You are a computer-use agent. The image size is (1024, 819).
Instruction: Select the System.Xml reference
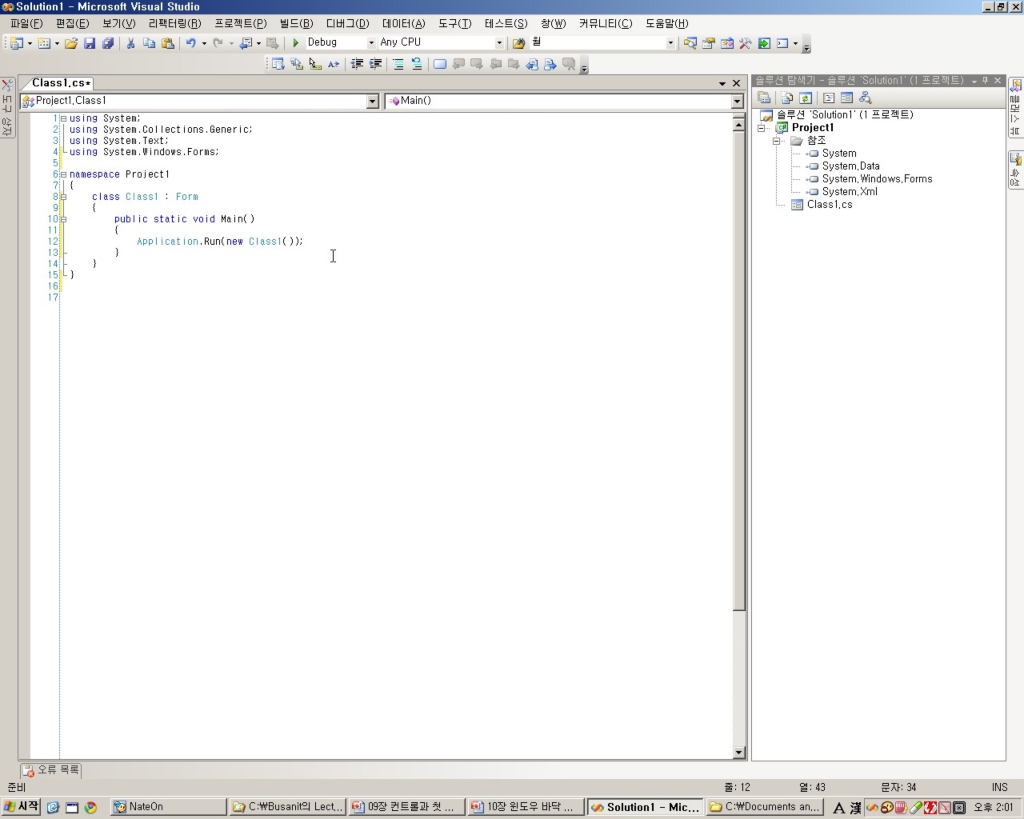849,191
